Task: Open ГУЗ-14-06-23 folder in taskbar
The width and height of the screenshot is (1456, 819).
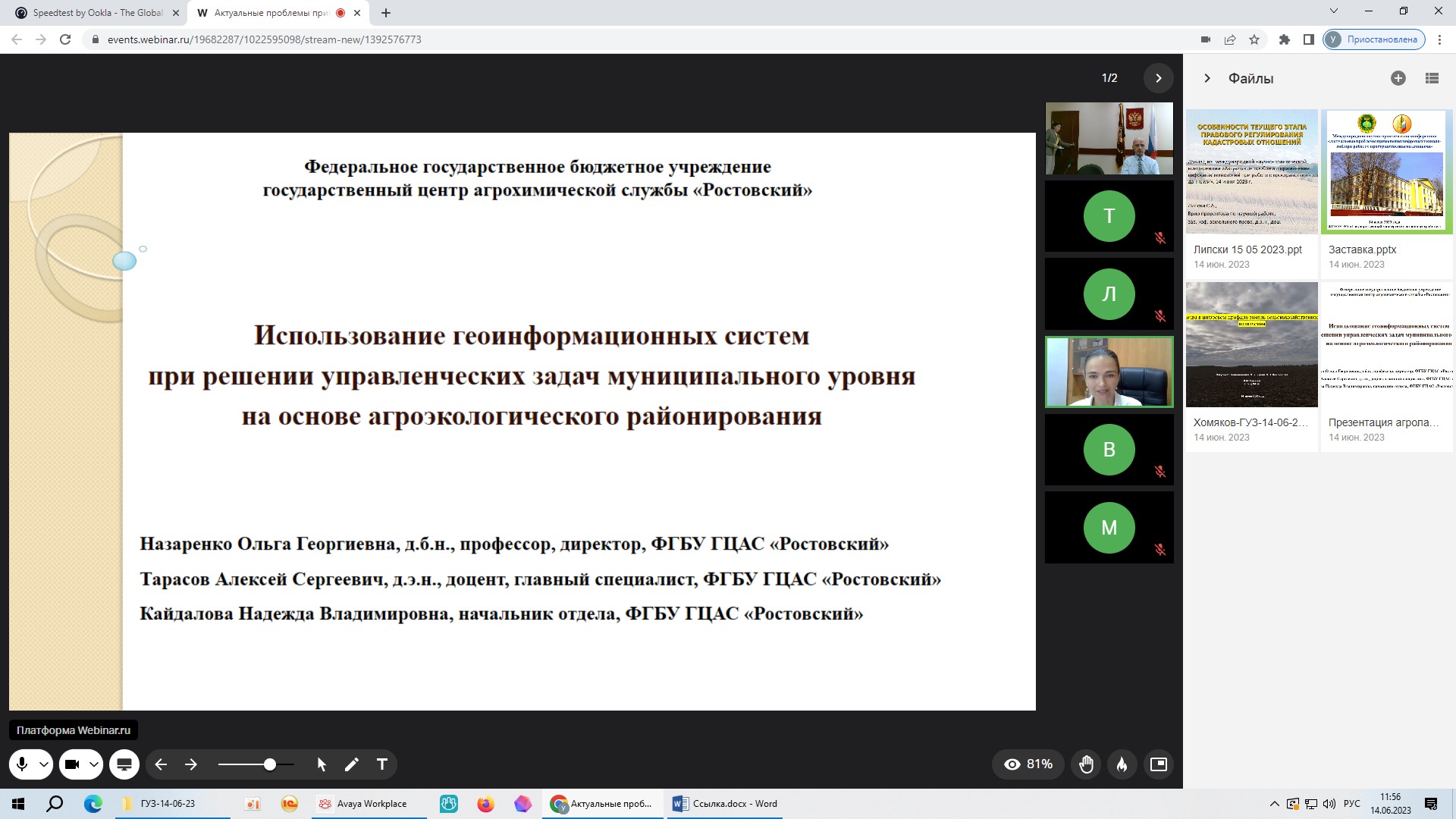Action: click(x=171, y=804)
